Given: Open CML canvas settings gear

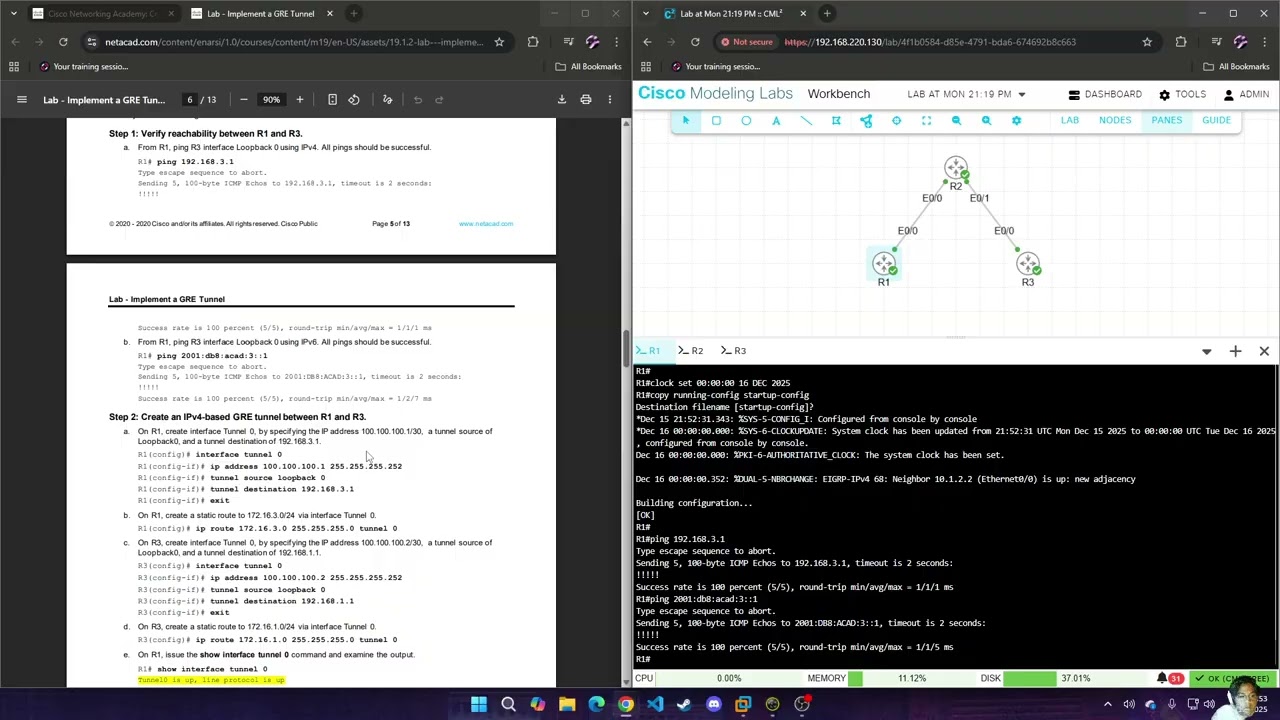Looking at the screenshot, I should pyautogui.click(x=1016, y=120).
